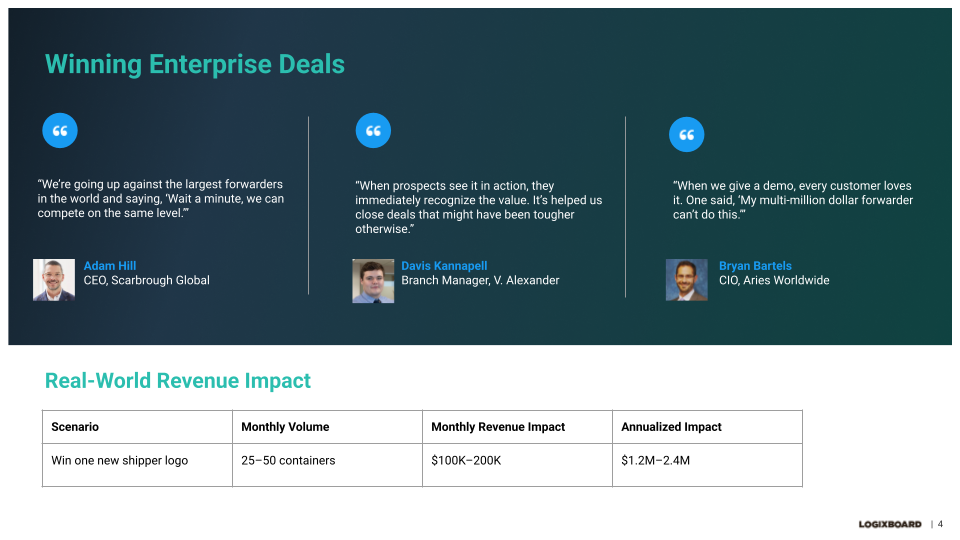Click the '25–50 containers' cell
Image resolution: width=960 pixels, height=540 pixels.
click(328, 465)
